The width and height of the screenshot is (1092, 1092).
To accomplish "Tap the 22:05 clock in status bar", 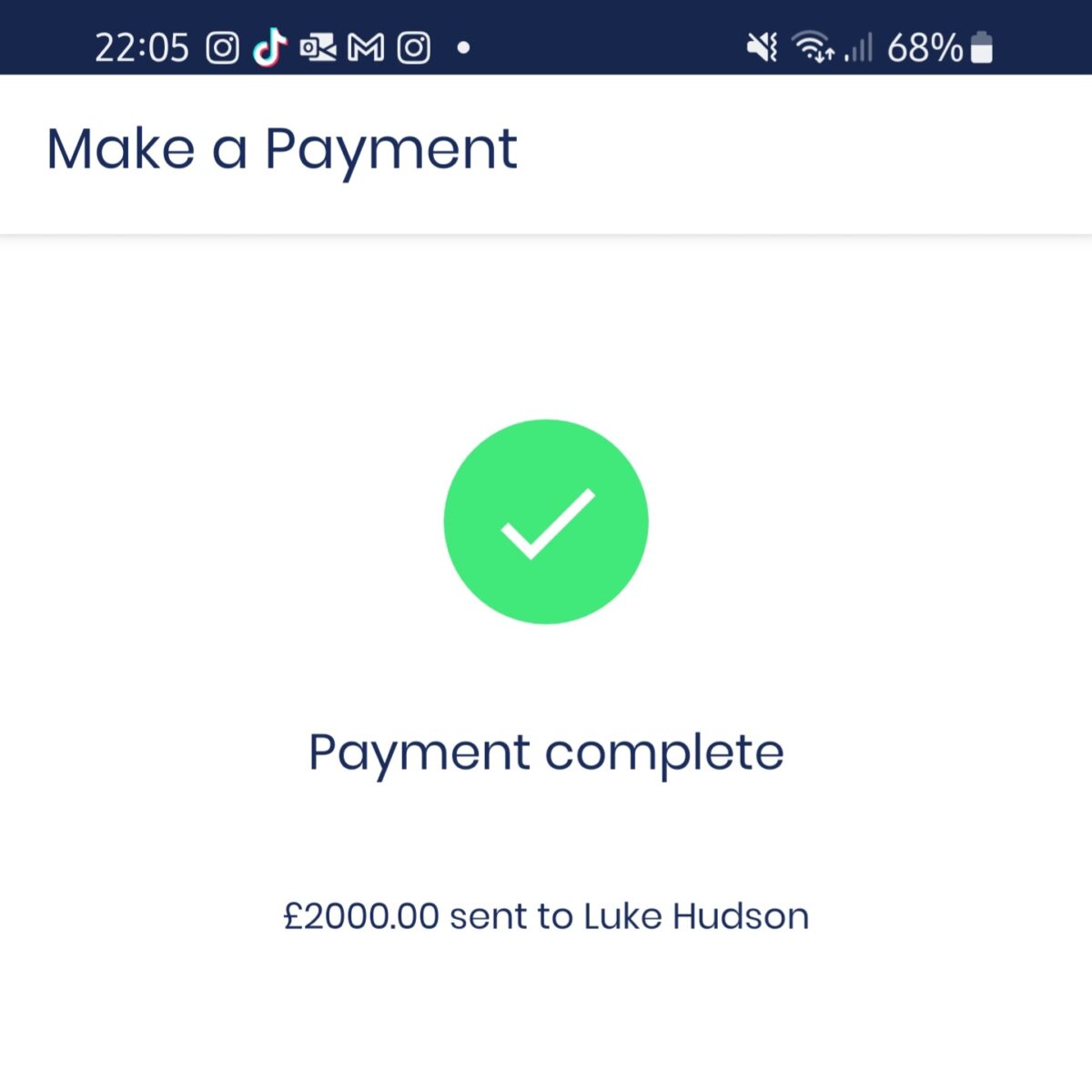I will tap(142, 47).
